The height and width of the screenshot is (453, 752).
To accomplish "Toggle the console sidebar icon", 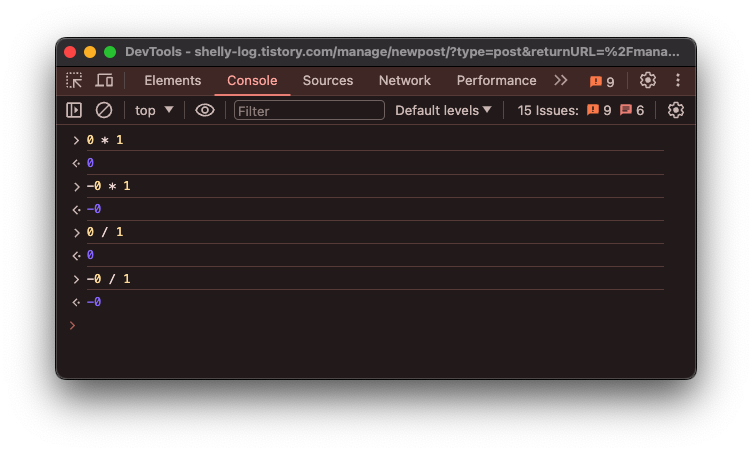I will point(74,110).
